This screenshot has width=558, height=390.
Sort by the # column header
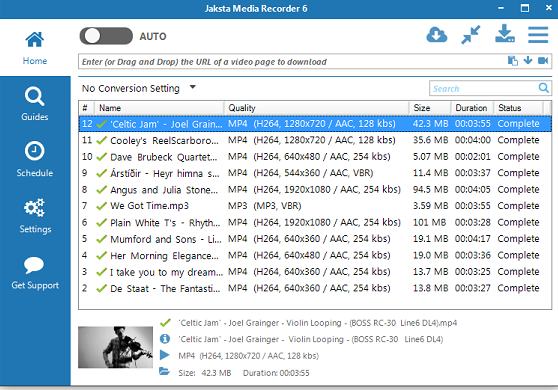coord(86,108)
